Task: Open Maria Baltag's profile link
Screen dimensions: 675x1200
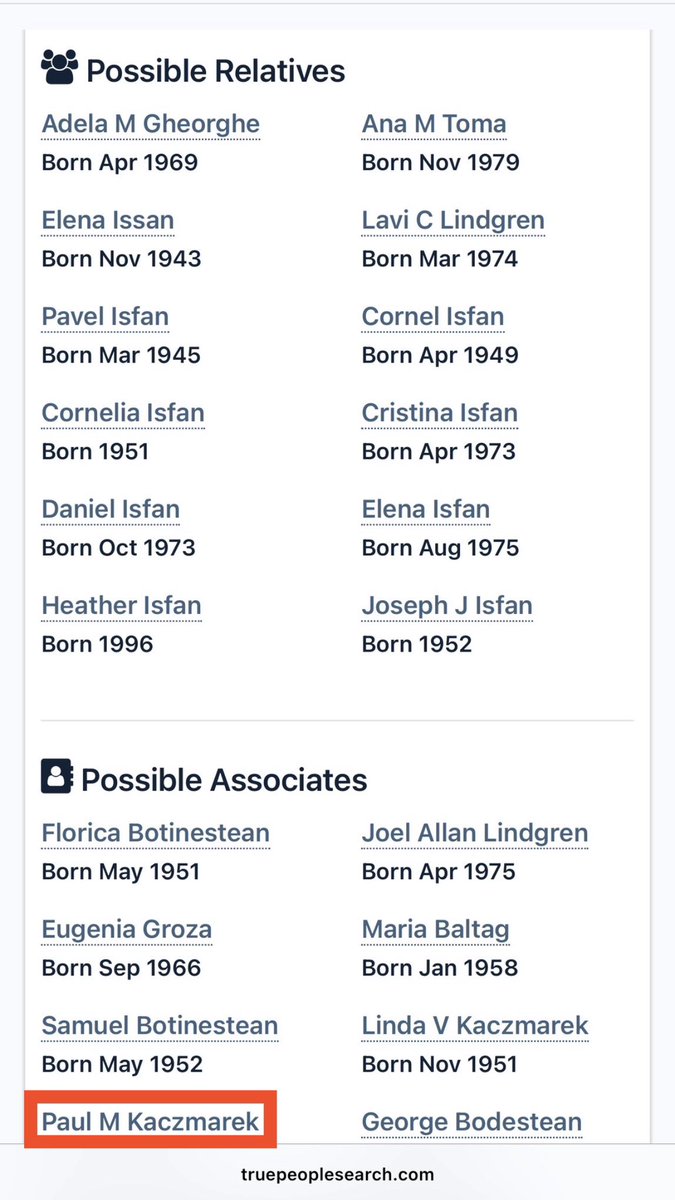Action: [436, 930]
